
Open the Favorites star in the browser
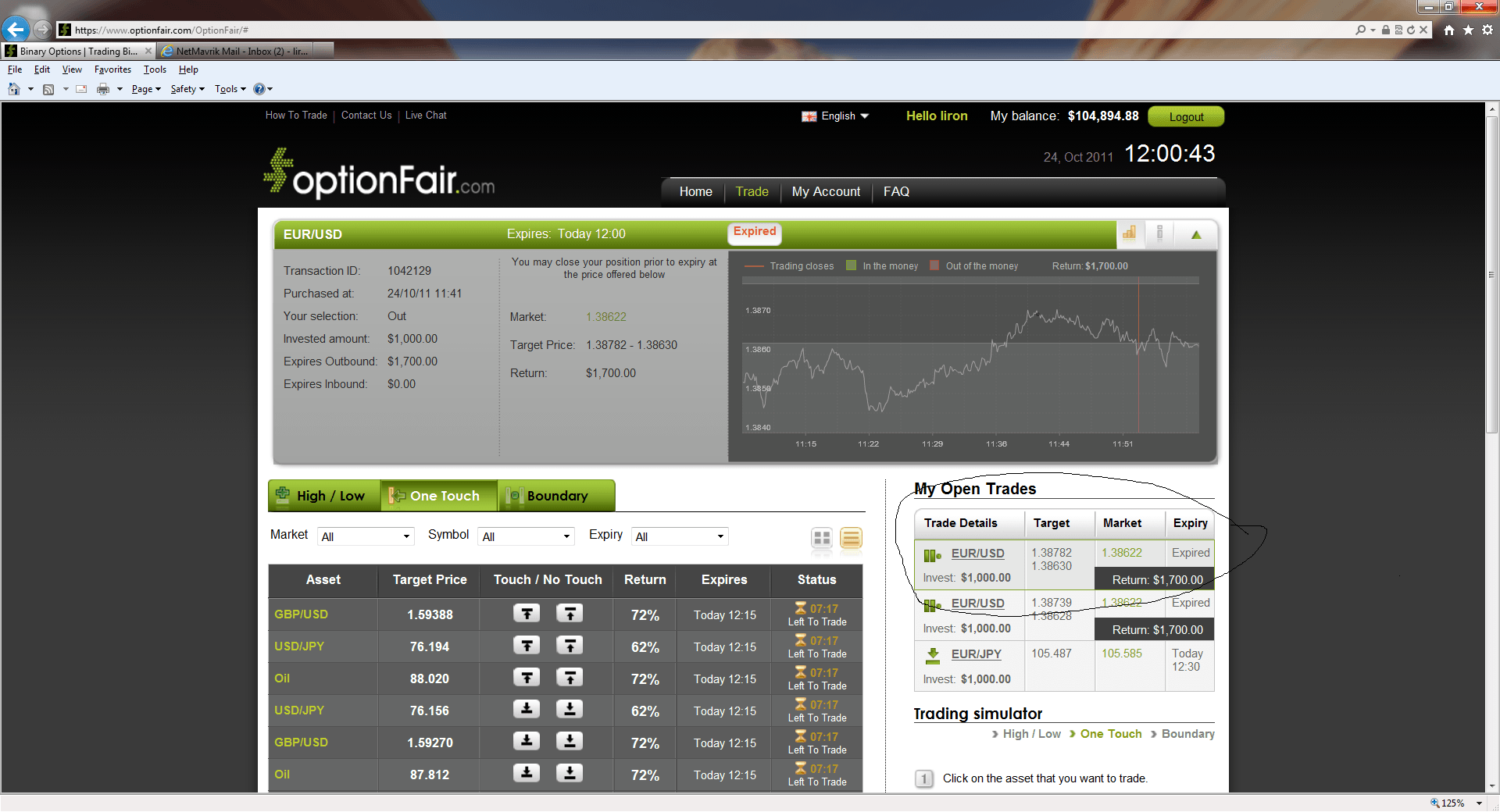pyautogui.click(x=1468, y=30)
